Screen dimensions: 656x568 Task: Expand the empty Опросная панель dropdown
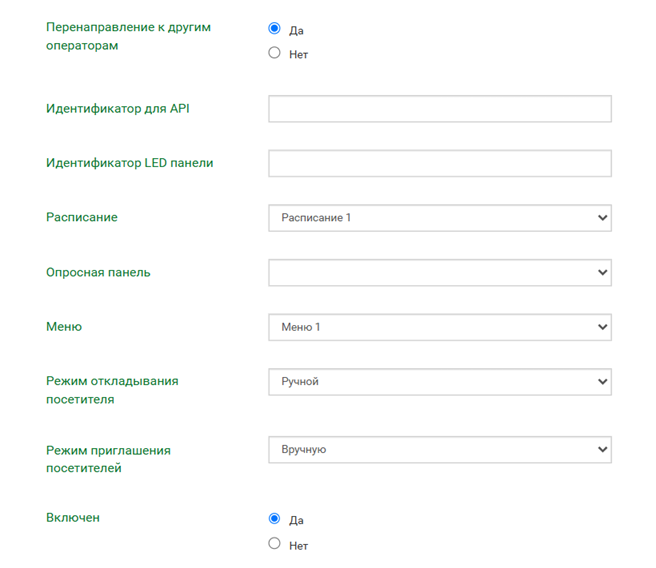click(x=439, y=272)
